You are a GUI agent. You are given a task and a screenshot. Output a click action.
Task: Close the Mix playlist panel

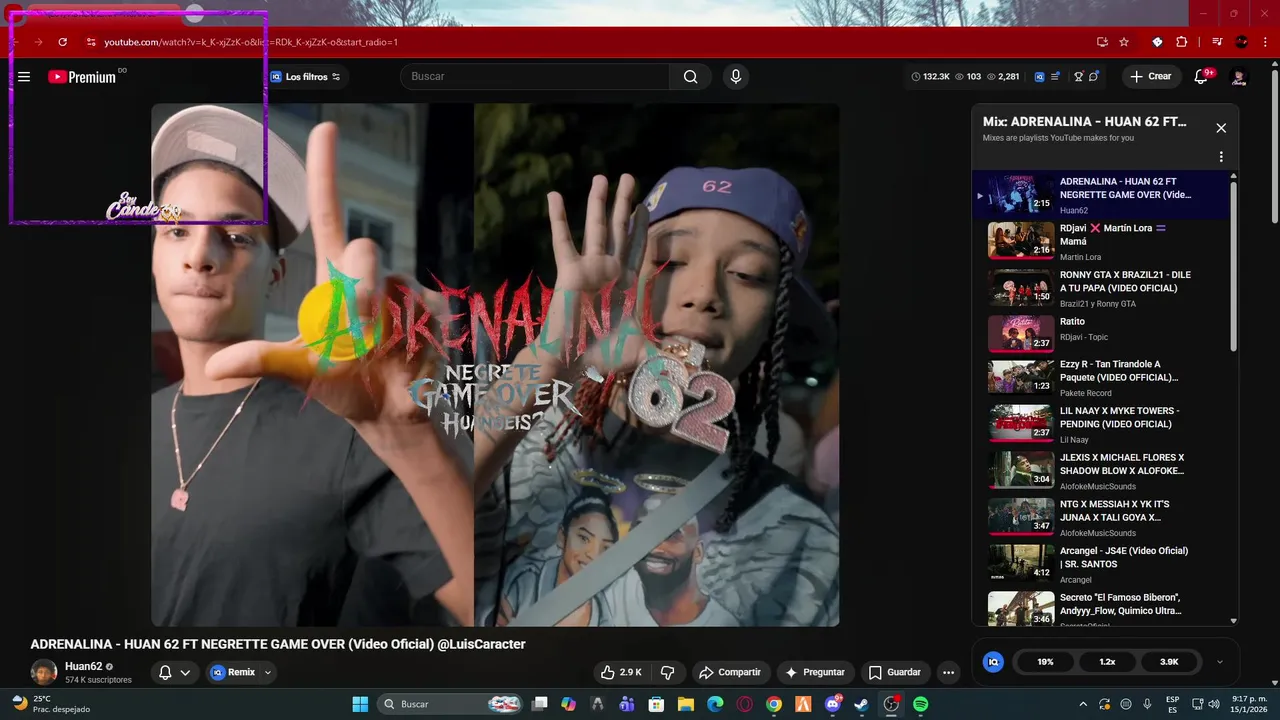(1221, 128)
